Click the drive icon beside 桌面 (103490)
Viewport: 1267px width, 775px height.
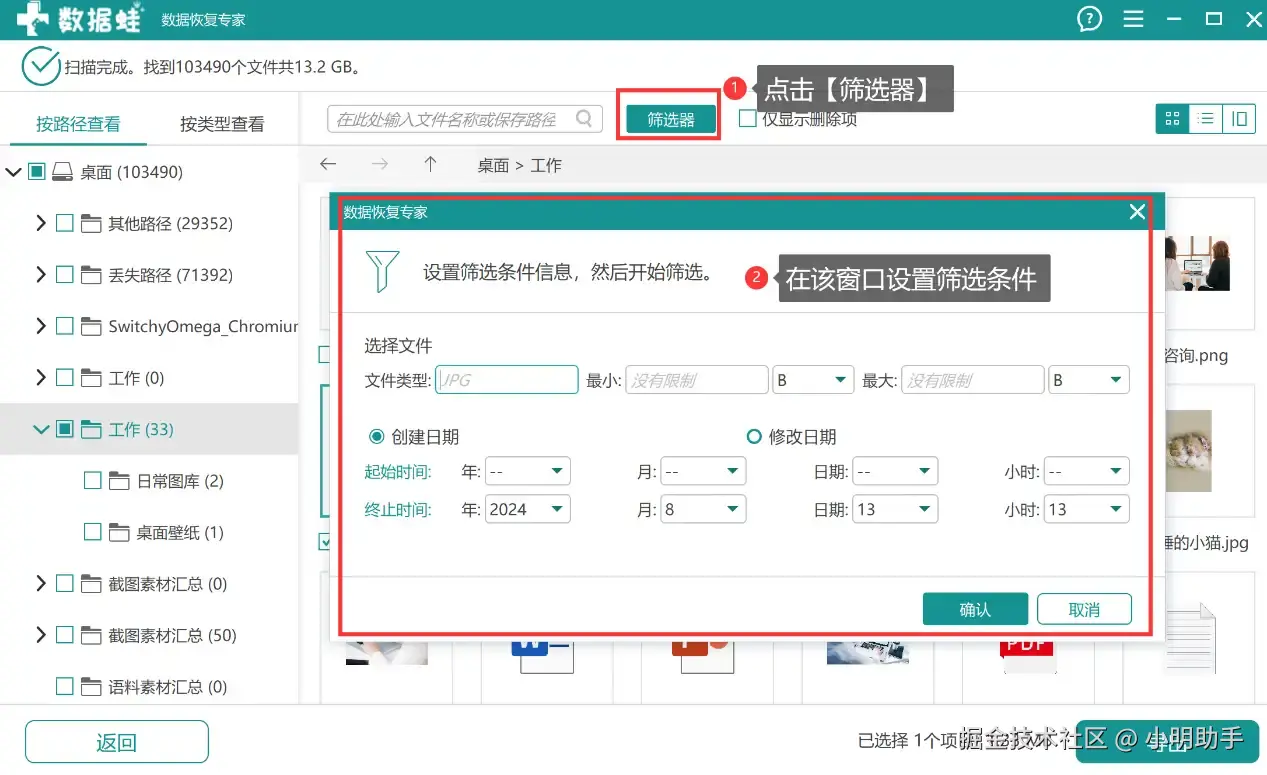coord(63,172)
